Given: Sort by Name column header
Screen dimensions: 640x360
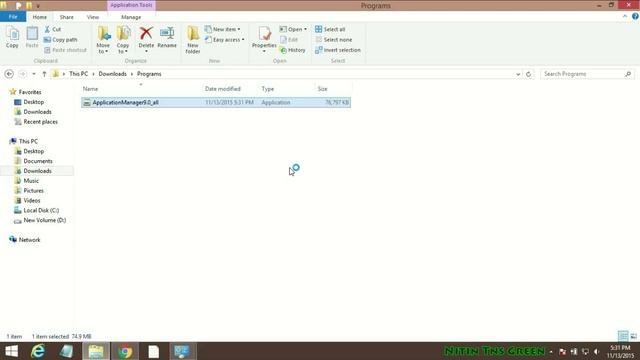Looking at the screenshot, I should [x=141, y=89].
